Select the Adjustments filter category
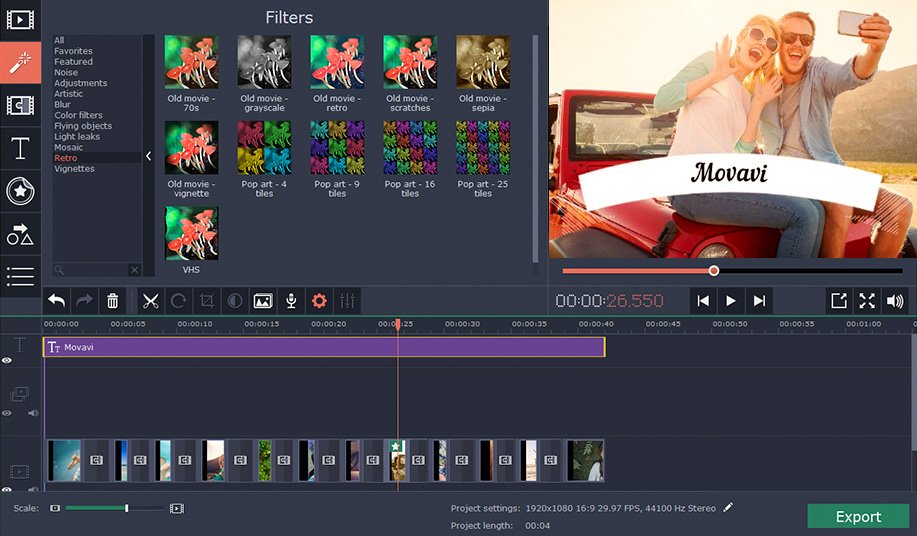This screenshot has width=917, height=536. pyautogui.click(x=80, y=83)
